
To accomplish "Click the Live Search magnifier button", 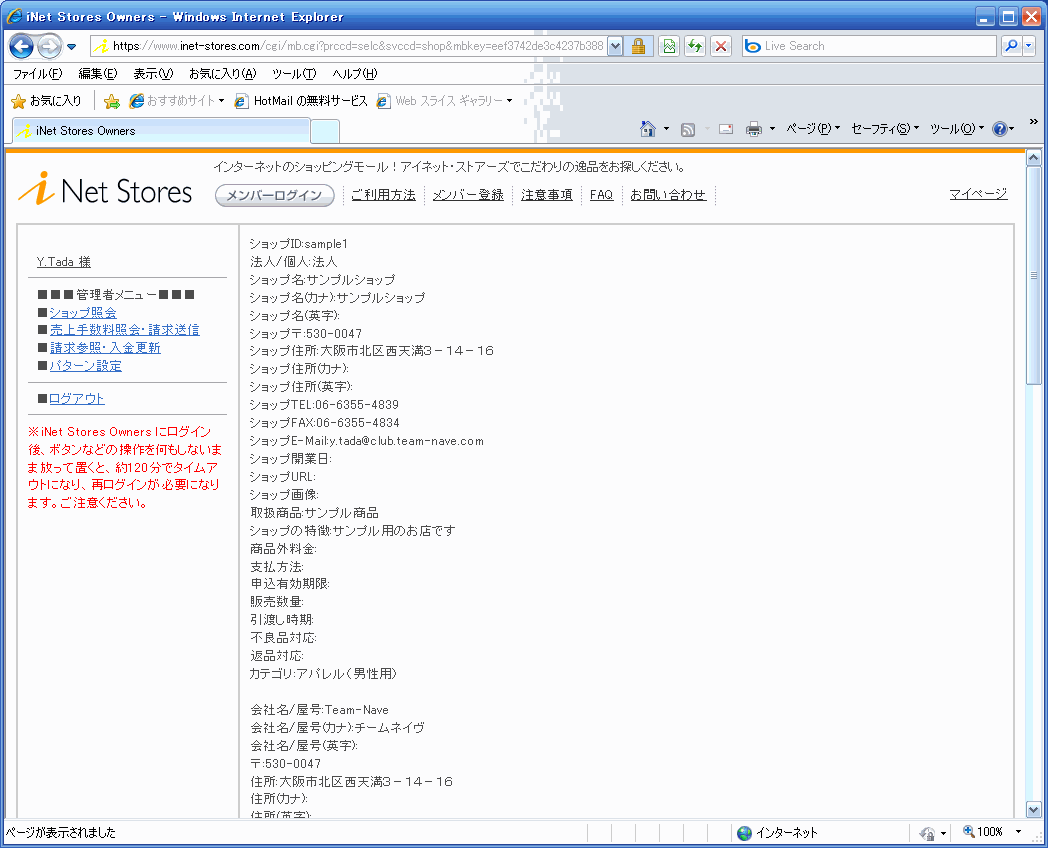I will pos(1011,46).
